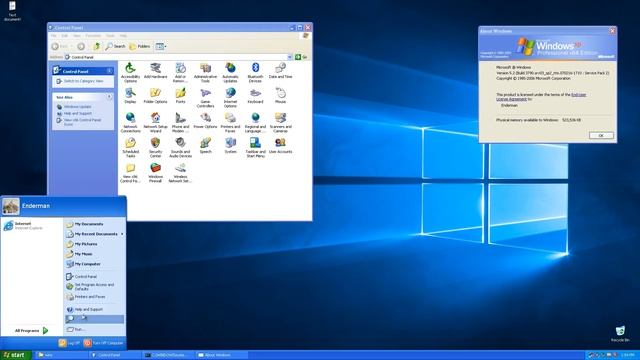Open the Favorites menu in Control Panel

pyautogui.click(x=93, y=36)
